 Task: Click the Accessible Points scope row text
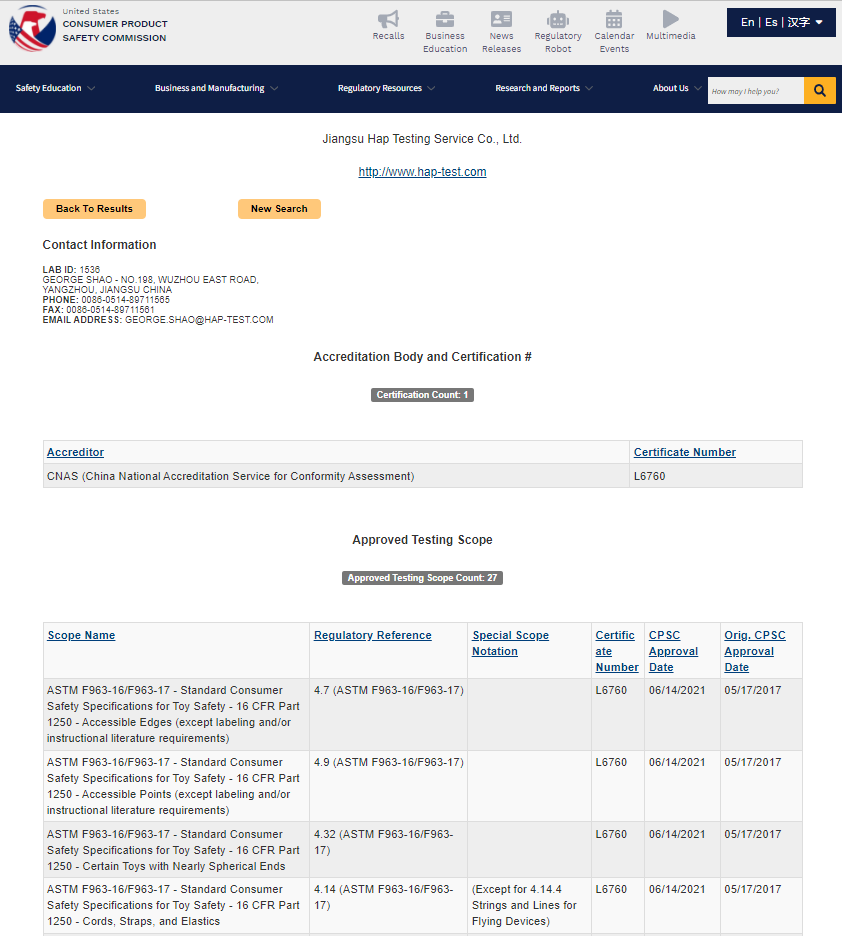(174, 786)
